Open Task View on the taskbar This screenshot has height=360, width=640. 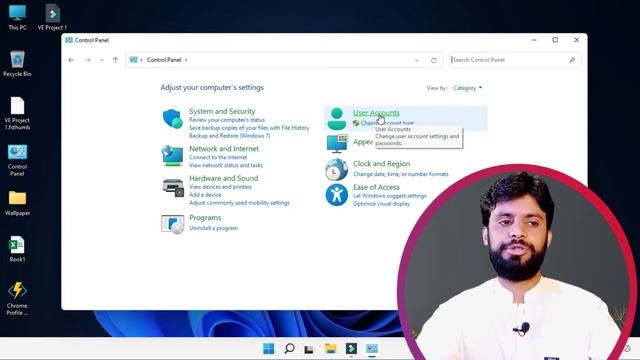309,349
